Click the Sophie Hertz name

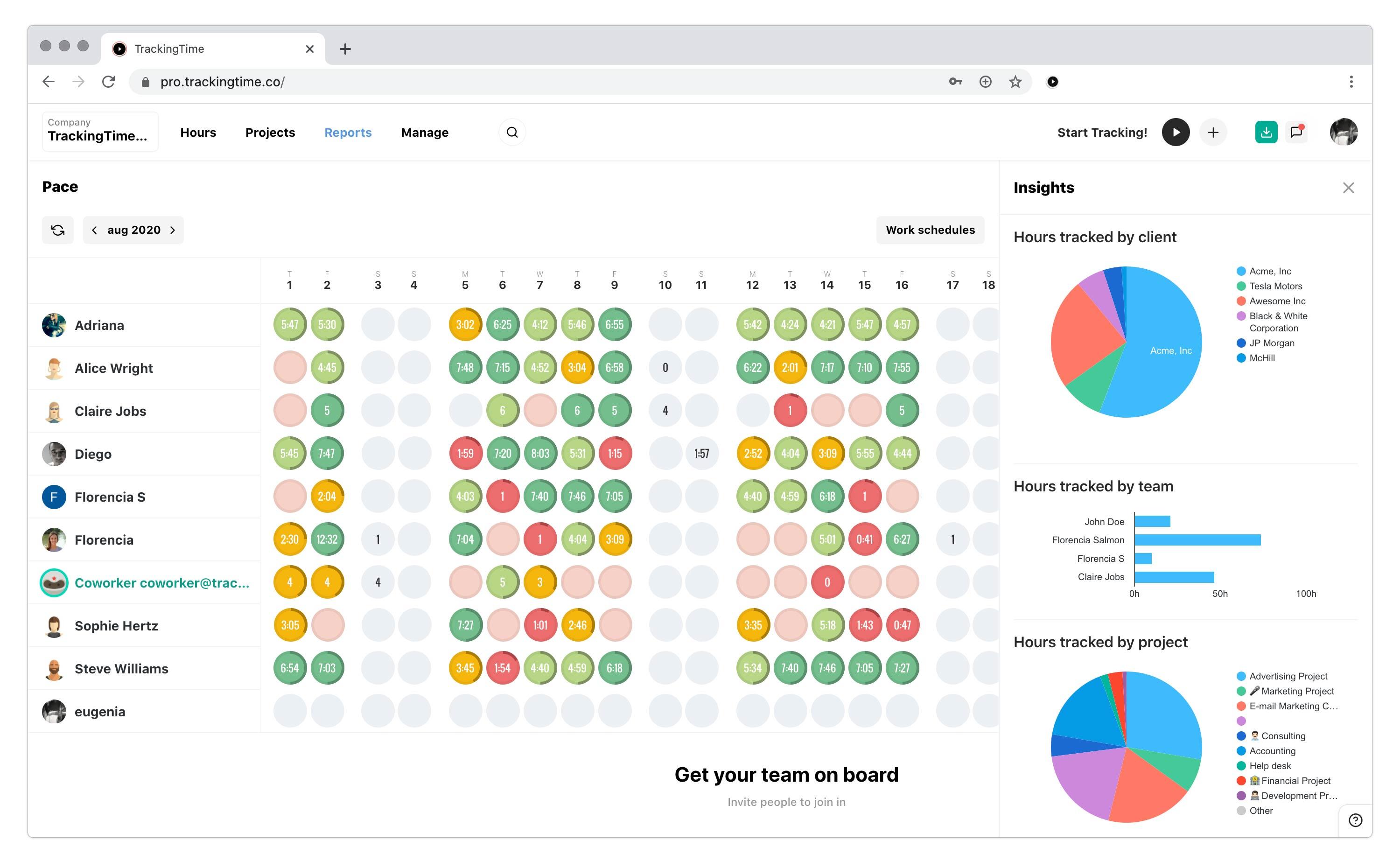tap(116, 626)
